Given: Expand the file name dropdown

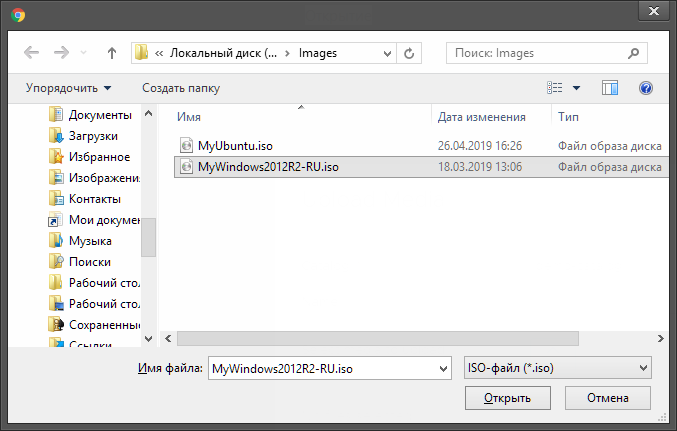Looking at the screenshot, I should pyautogui.click(x=443, y=369).
